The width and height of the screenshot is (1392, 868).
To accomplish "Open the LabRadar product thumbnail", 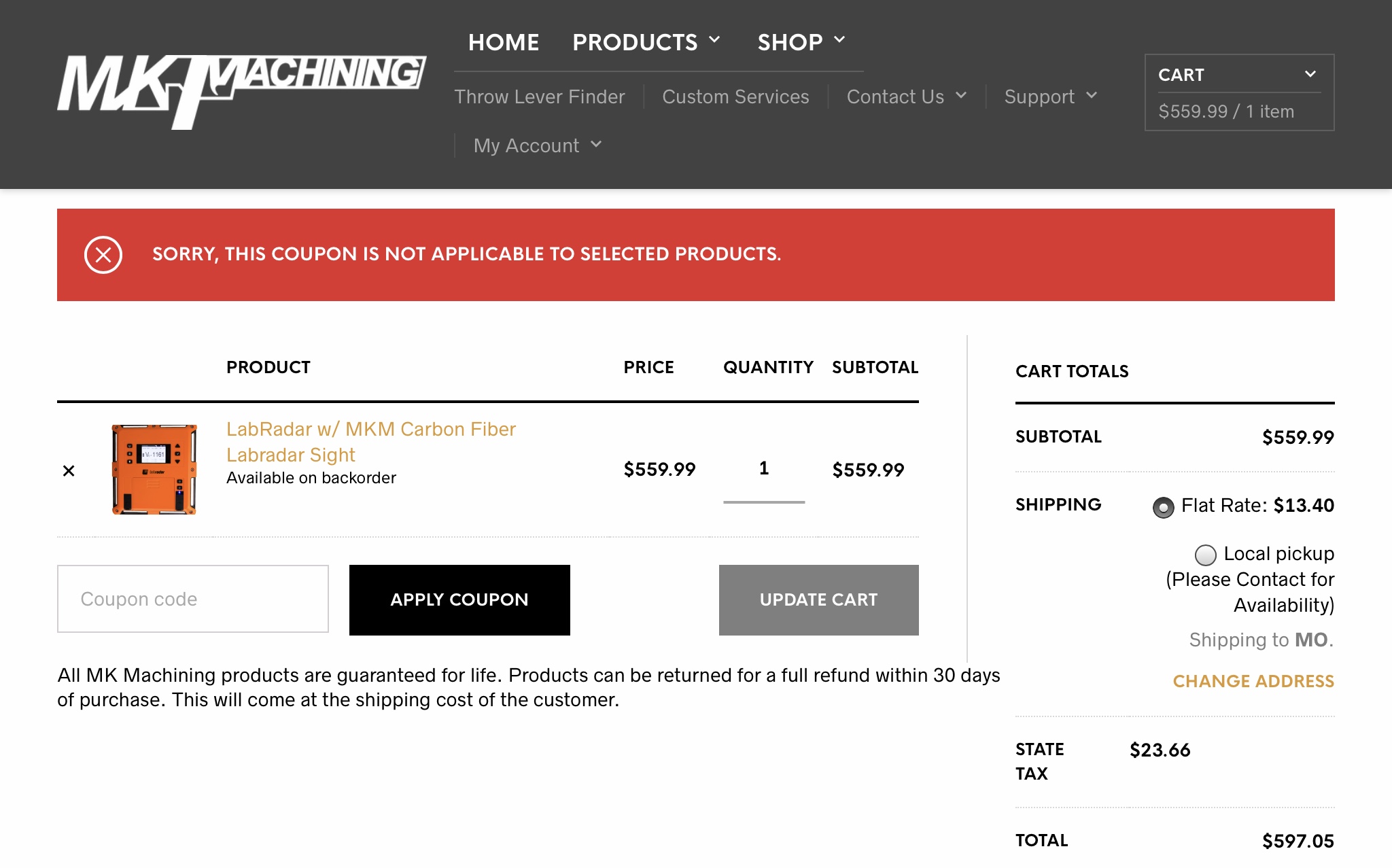I will (x=154, y=470).
